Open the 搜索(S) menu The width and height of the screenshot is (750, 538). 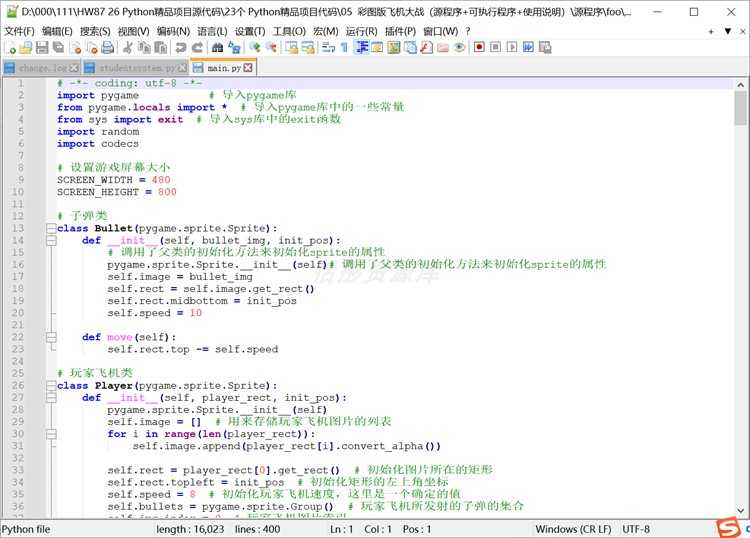point(95,32)
